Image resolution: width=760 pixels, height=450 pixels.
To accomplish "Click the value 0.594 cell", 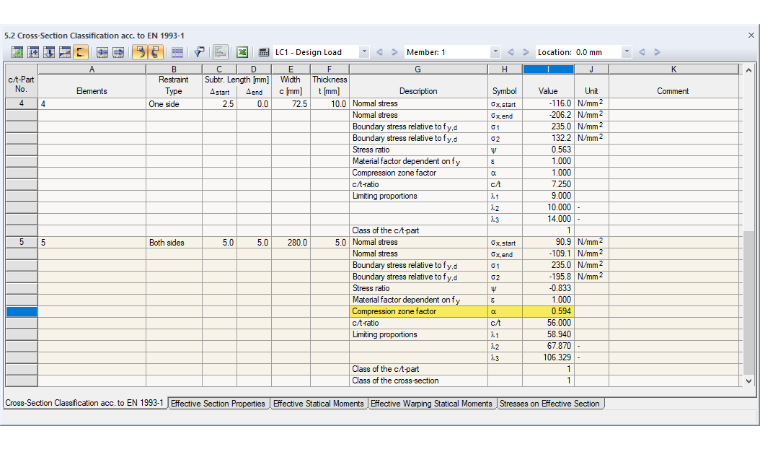I will tap(548, 311).
